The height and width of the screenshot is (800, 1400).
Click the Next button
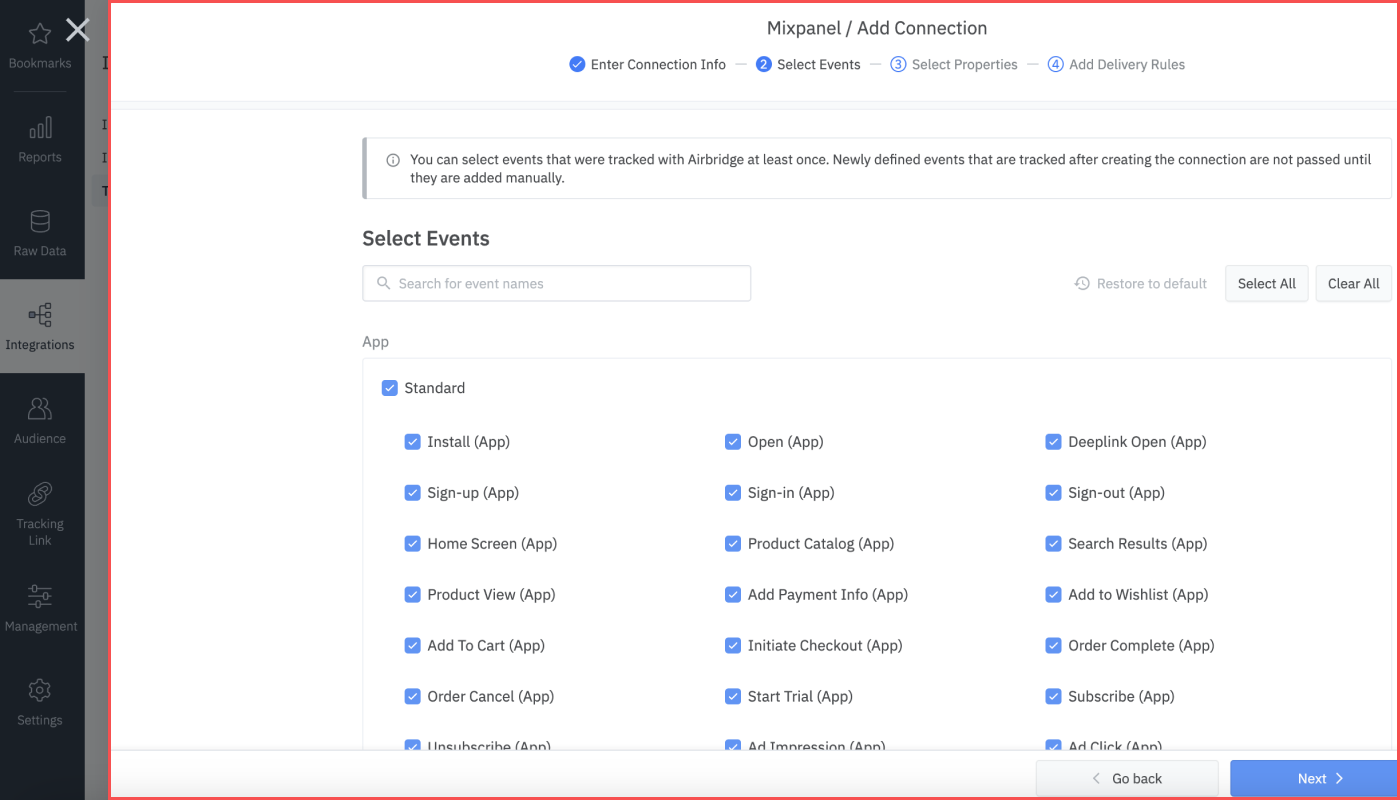(1314, 778)
